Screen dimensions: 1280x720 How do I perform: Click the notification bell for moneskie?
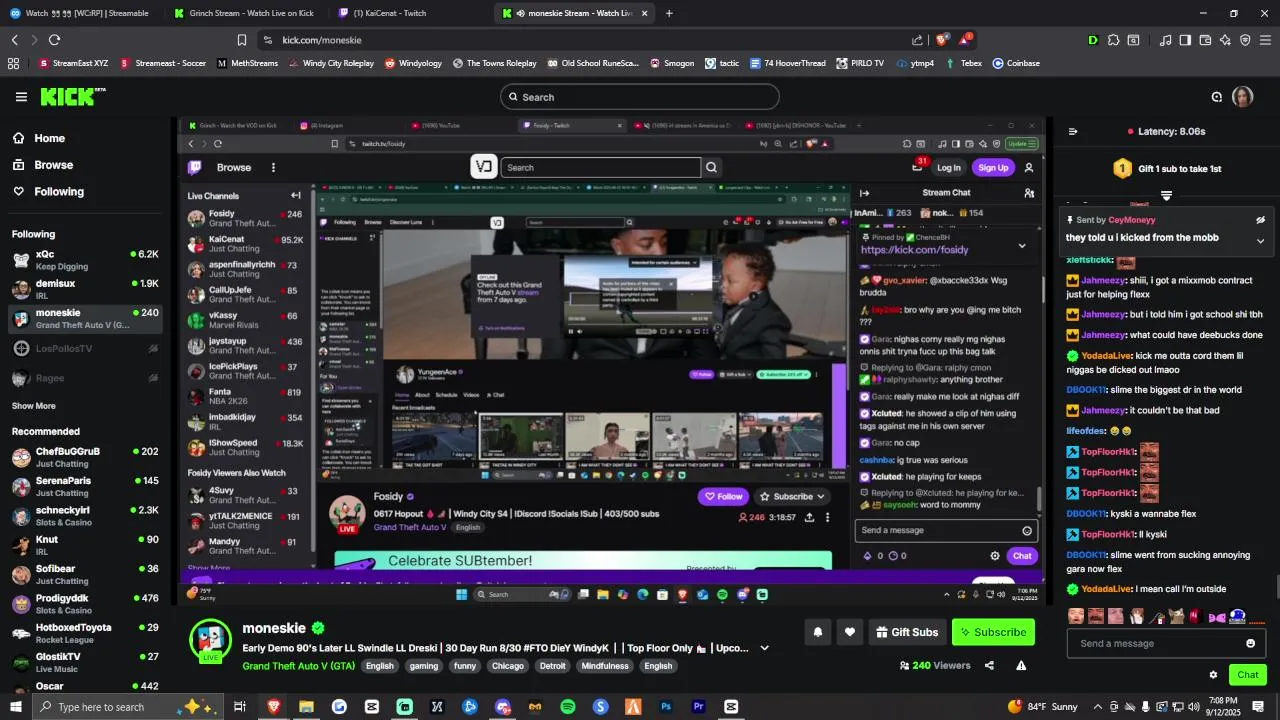pyautogui.click(x=817, y=632)
